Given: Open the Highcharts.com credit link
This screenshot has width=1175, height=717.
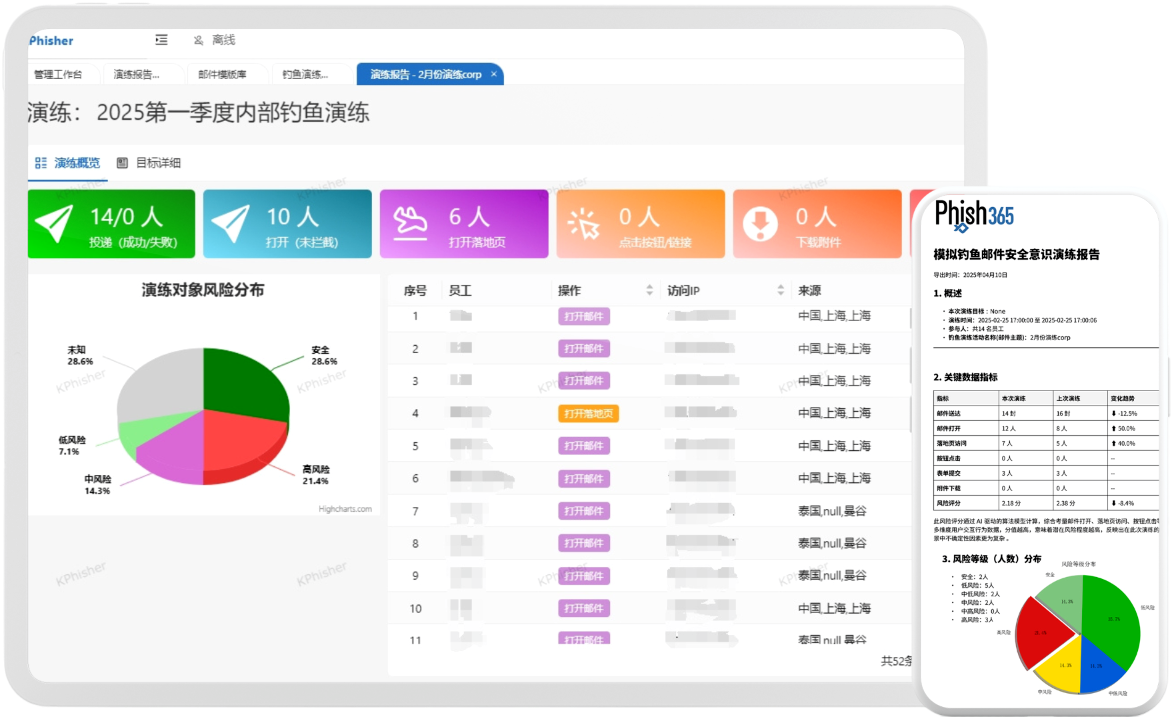Looking at the screenshot, I should [345, 509].
